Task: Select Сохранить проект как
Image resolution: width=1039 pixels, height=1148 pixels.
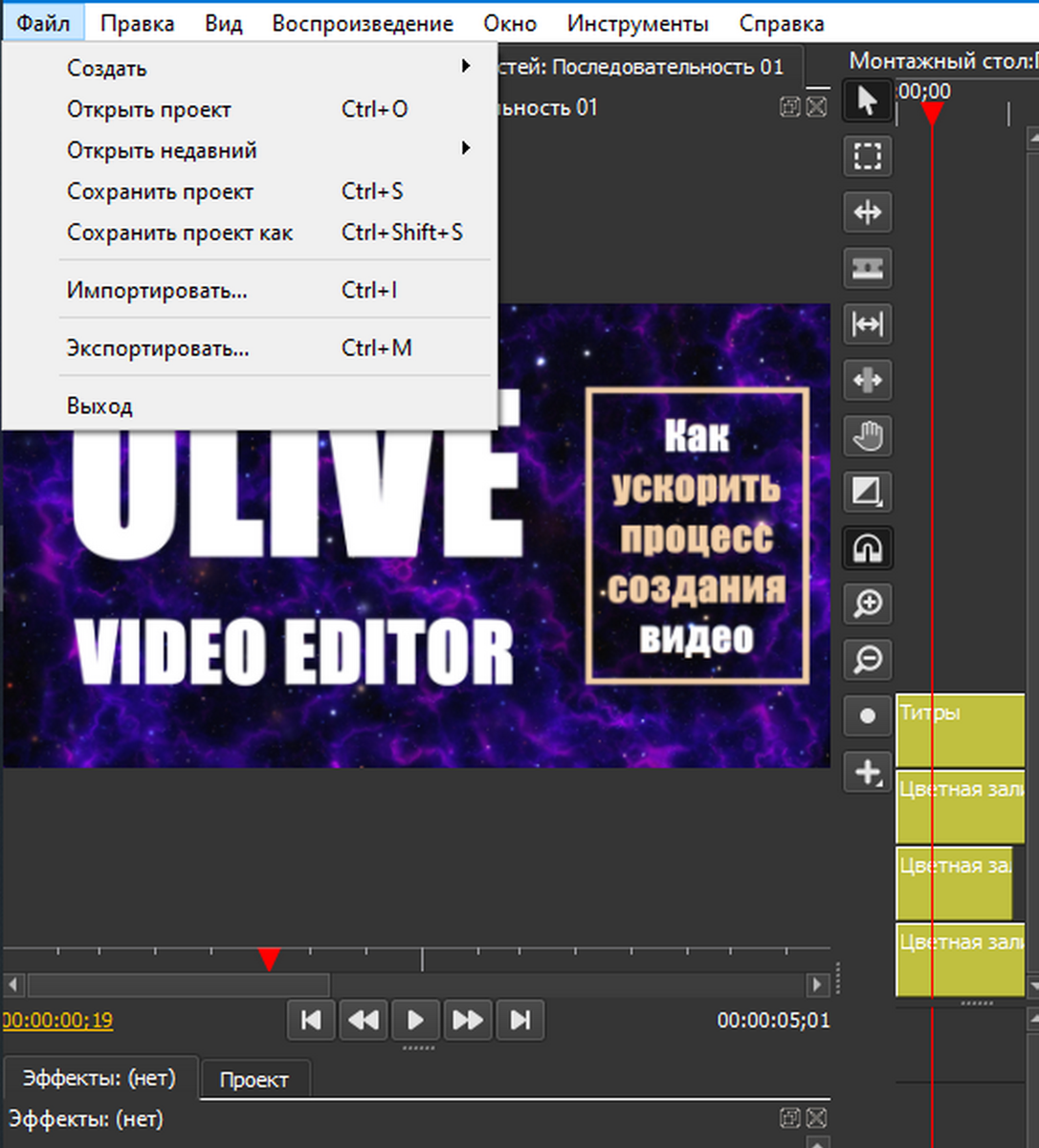Action: [x=249, y=232]
